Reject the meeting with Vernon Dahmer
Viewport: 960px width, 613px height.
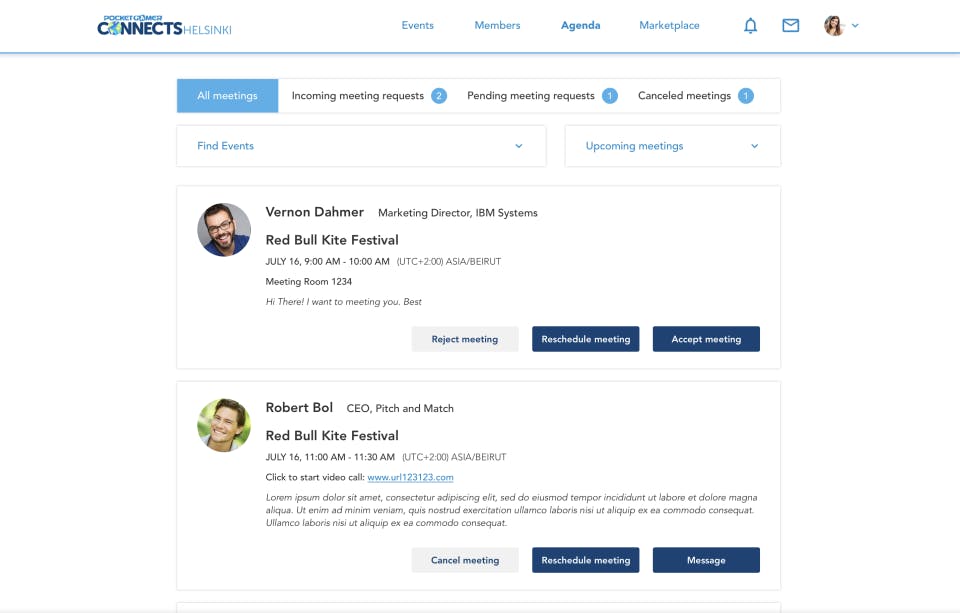[x=465, y=339]
